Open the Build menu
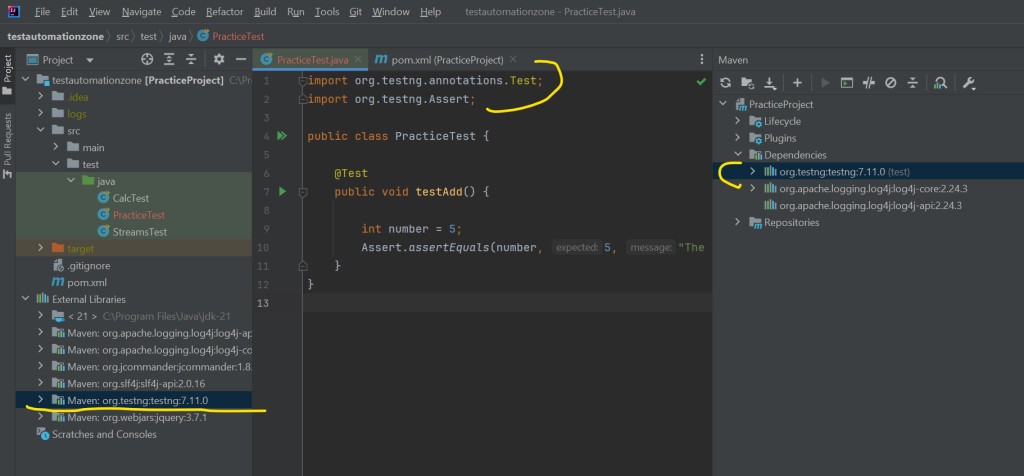 click(265, 12)
